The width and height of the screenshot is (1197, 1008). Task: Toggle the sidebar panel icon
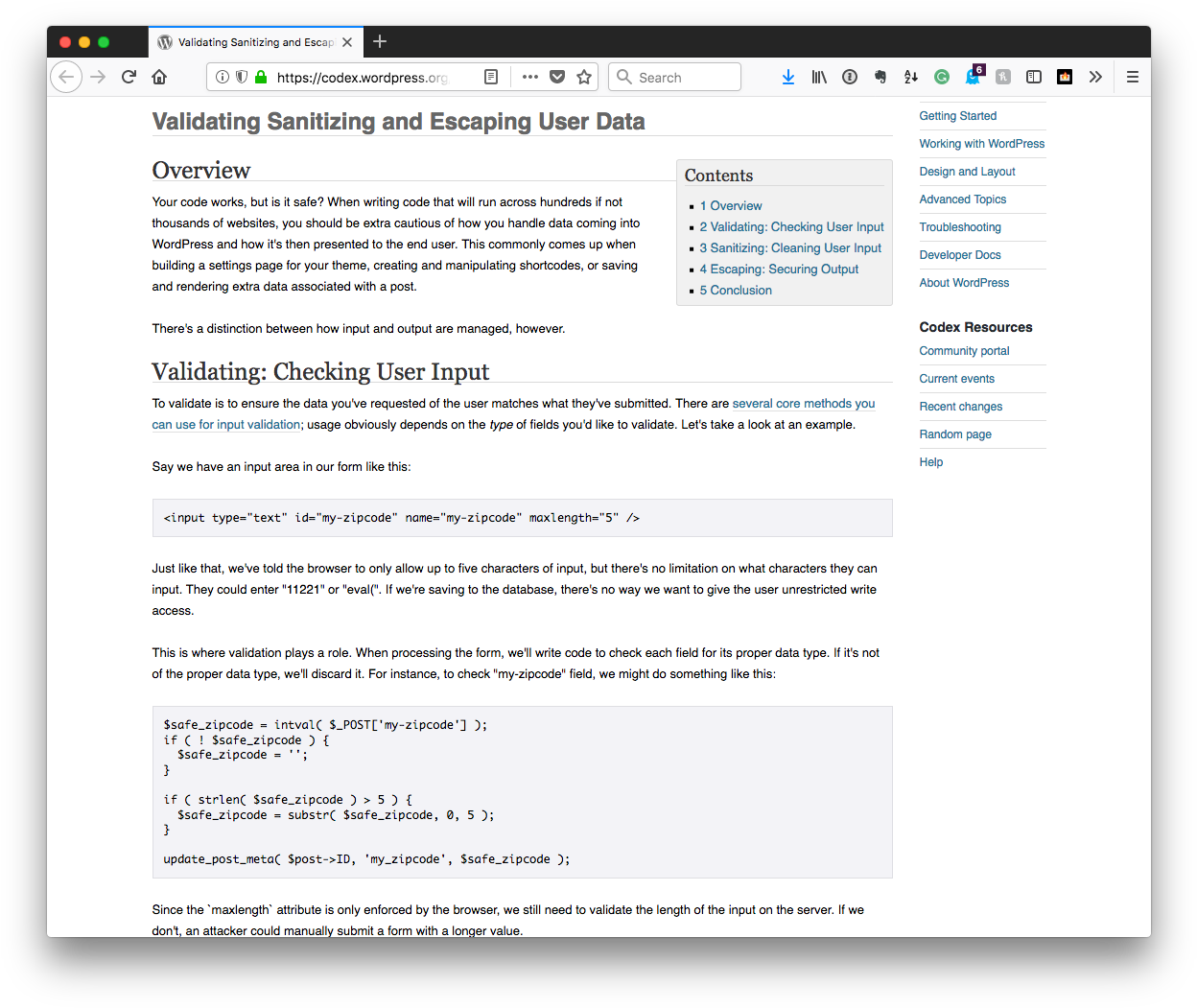[1034, 77]
